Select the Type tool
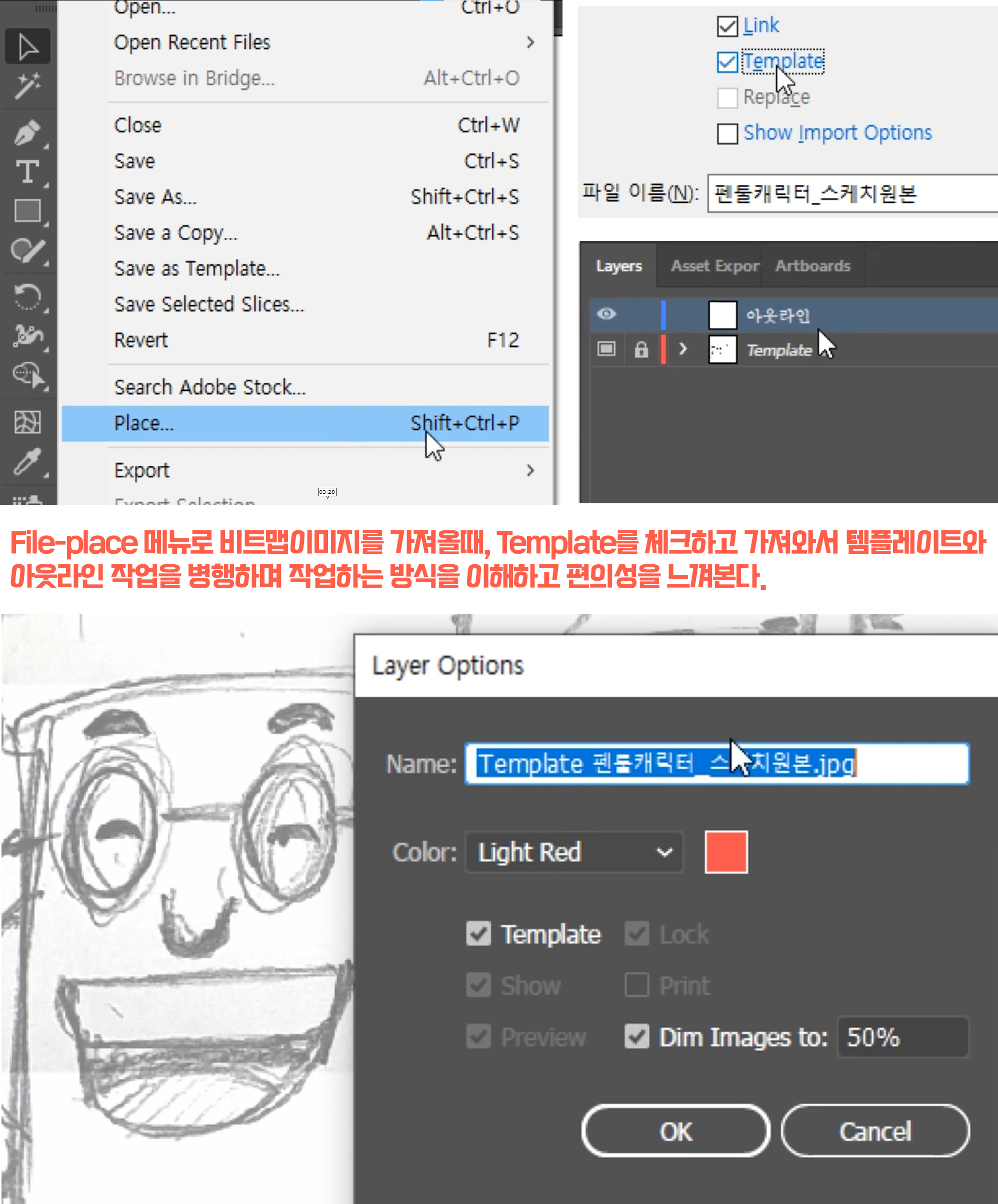The width and height of the screenshot is (998, 1204). [x=27, y=171]
